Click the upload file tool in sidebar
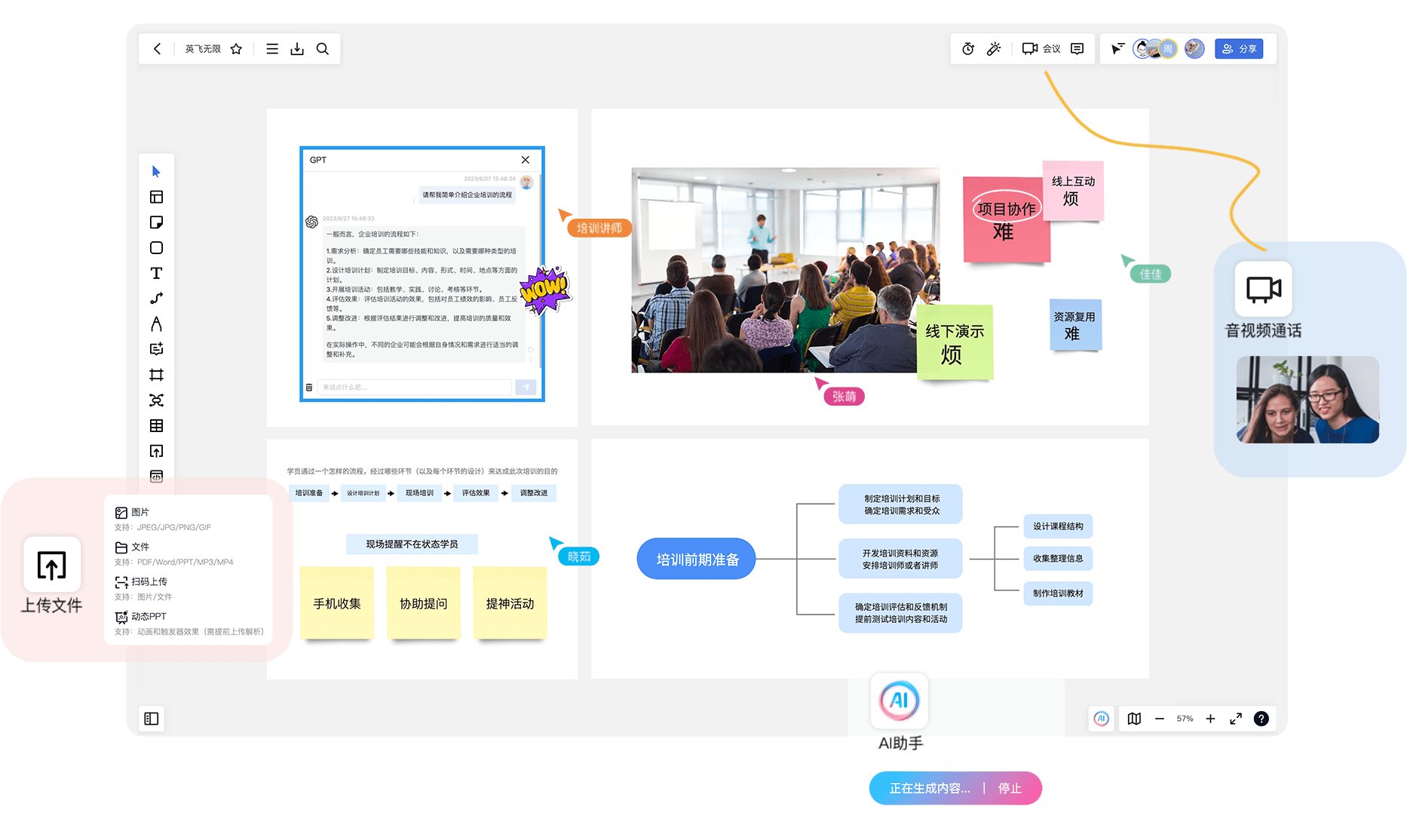Screen dimensions: 1407x840 pos(156,451)
